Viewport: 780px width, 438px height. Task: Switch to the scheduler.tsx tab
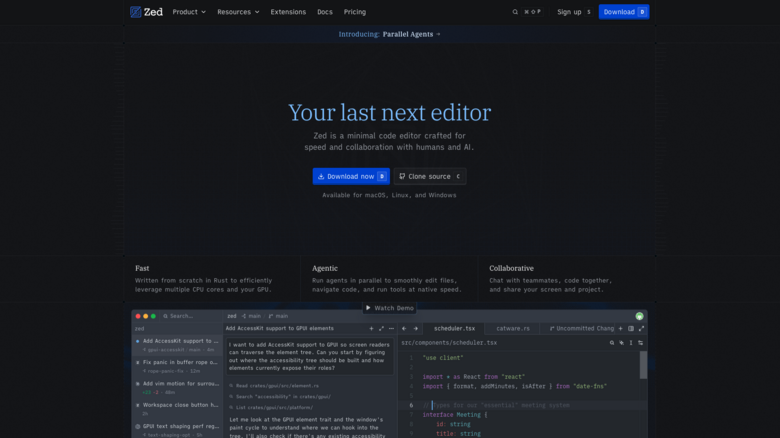[454, 328]
